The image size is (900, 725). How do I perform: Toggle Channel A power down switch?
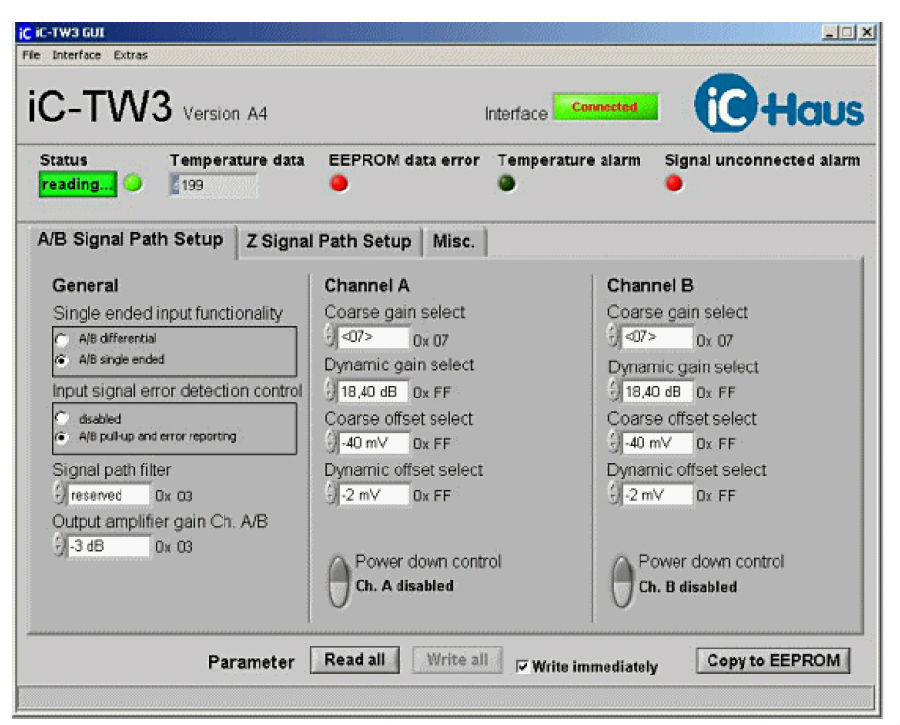click(x=339, y=581)
